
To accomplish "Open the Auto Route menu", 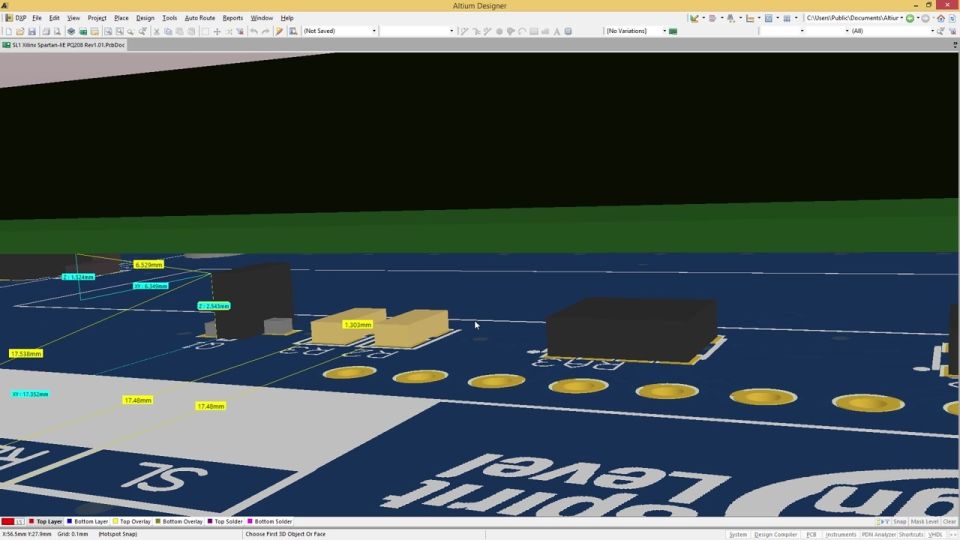I will (x=200, y=18).
